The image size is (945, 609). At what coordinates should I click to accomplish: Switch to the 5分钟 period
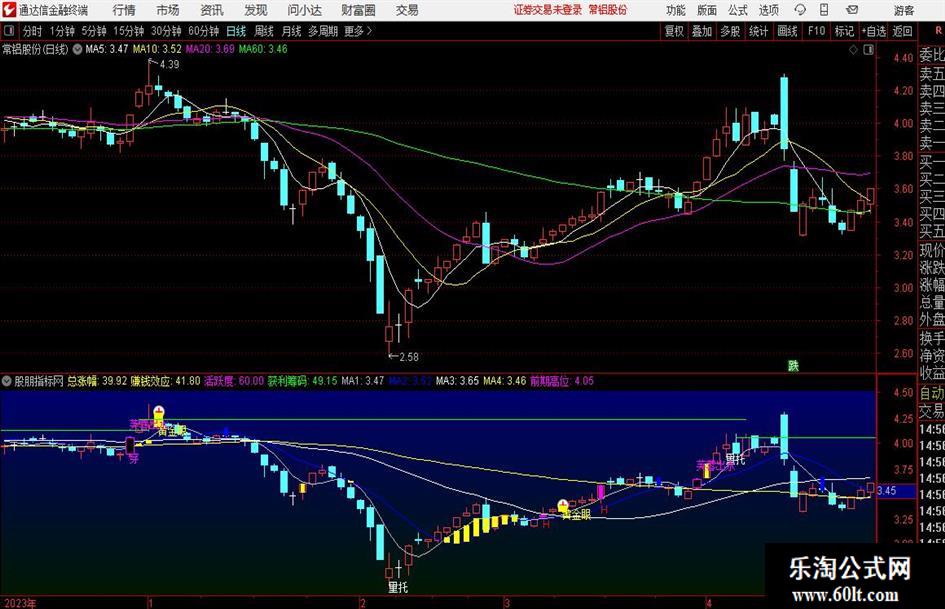(x=93, y=31)
